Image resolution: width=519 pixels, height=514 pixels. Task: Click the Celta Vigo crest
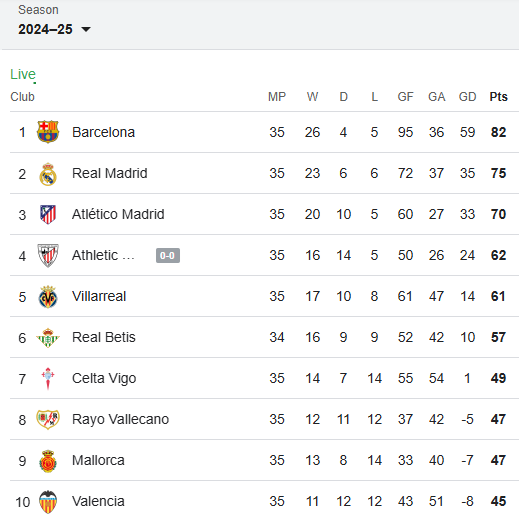pos(48,378)
